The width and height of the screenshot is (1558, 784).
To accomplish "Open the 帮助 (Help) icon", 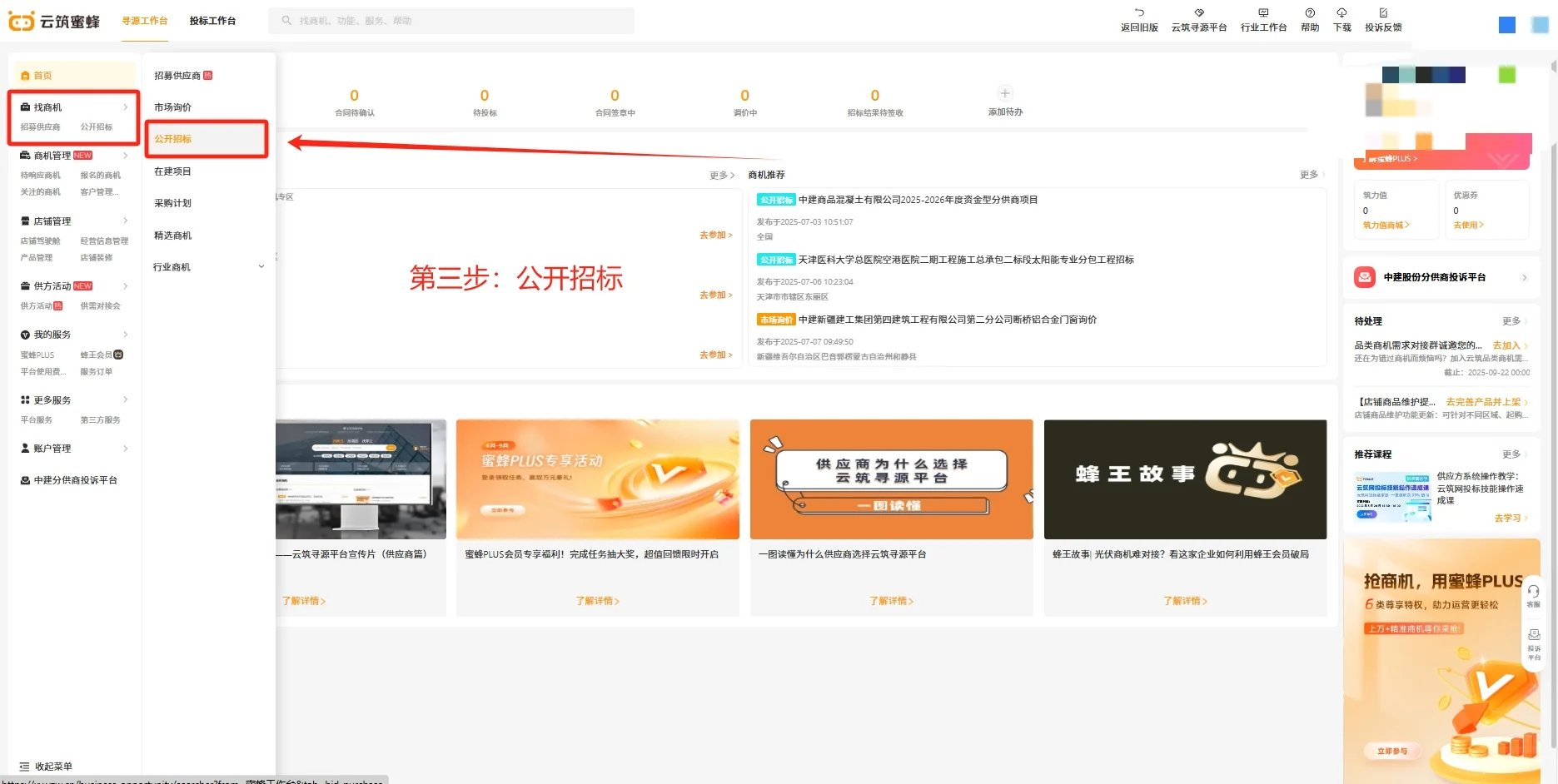I will [1309, 18].
